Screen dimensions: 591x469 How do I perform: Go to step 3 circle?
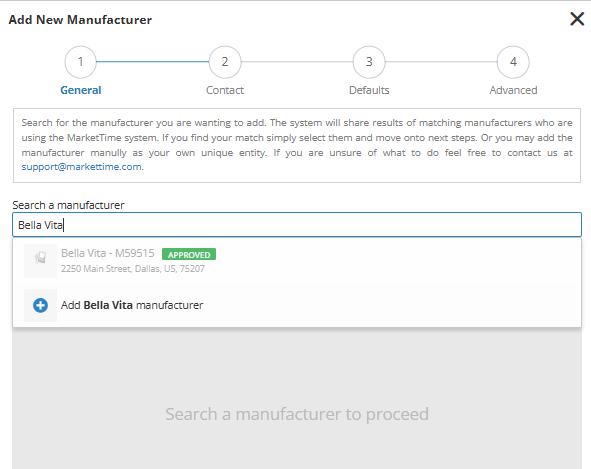(x=369, y=62)
